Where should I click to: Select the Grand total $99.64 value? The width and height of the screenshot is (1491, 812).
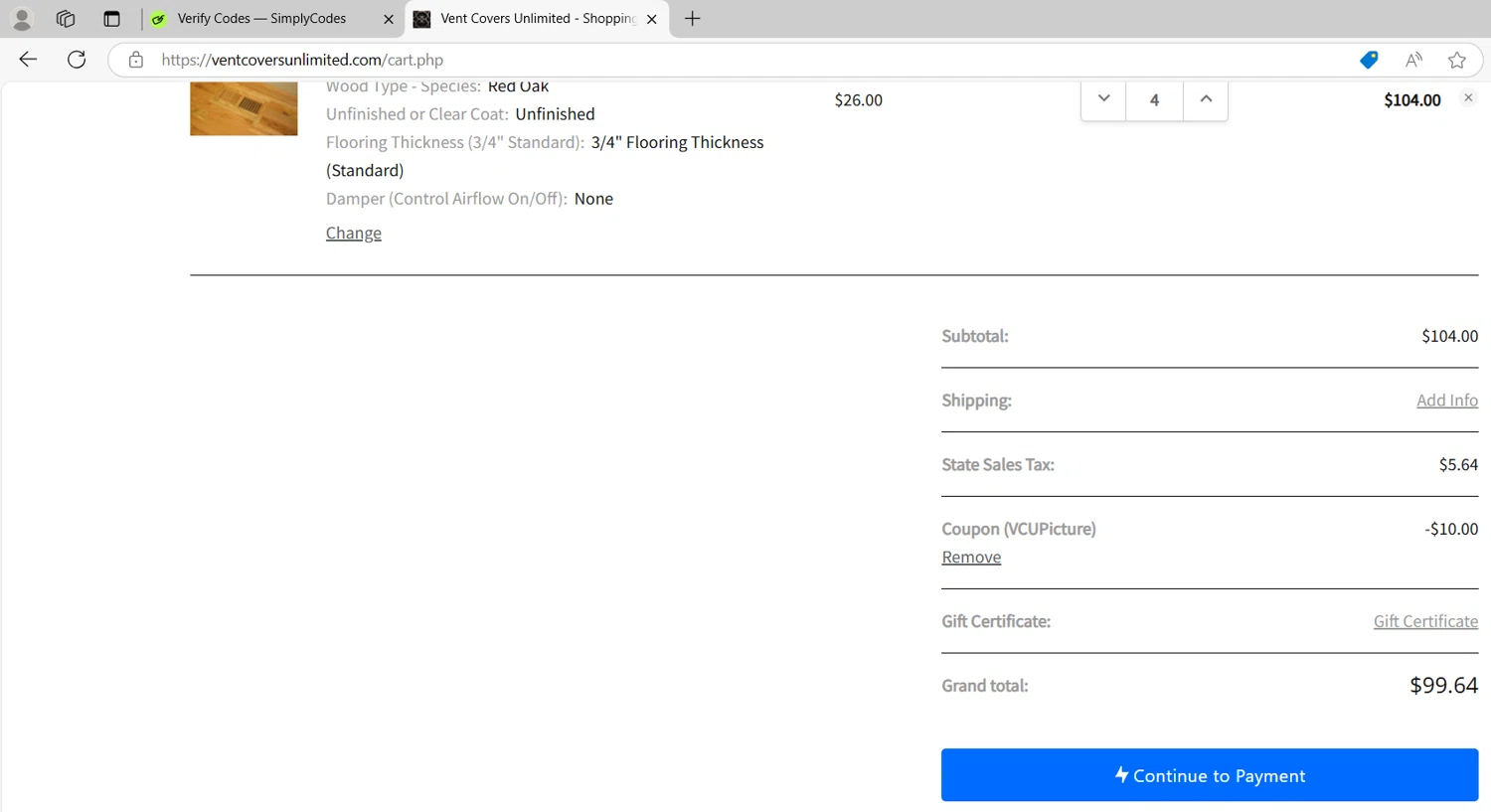pos(1443,685)
